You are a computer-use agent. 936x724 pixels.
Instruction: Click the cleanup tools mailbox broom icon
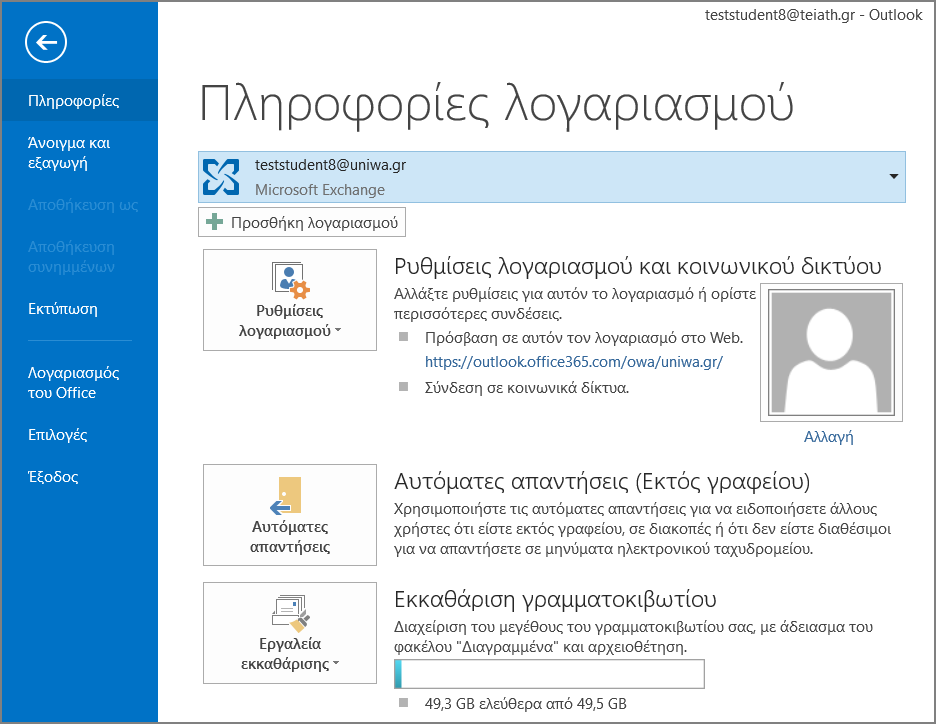pos(291,613)
